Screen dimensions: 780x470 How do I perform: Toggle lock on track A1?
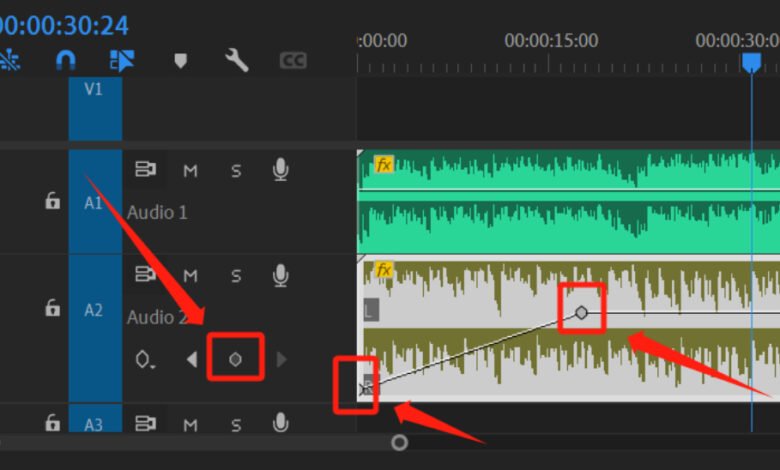click(52, 201)
